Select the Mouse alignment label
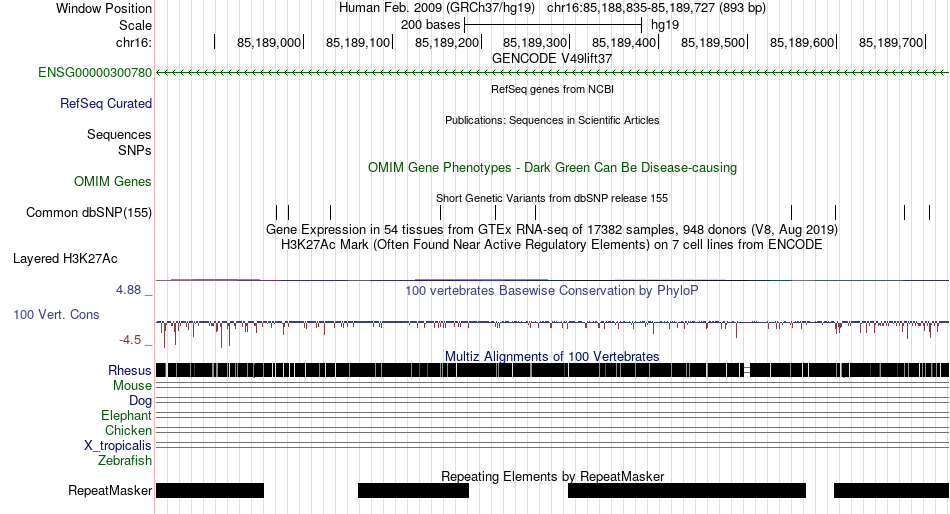Screen dimensions: 950x514 132,386
